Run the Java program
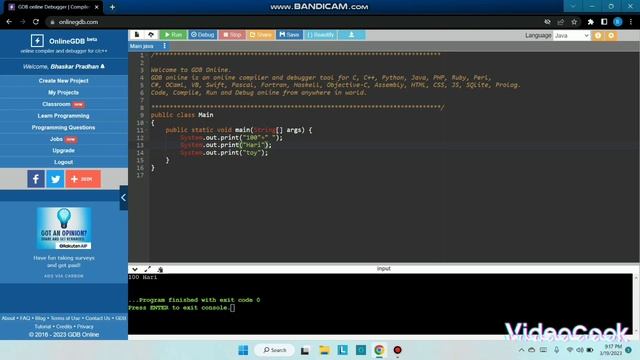Viewport: 640px width, 360px height. 173,35
